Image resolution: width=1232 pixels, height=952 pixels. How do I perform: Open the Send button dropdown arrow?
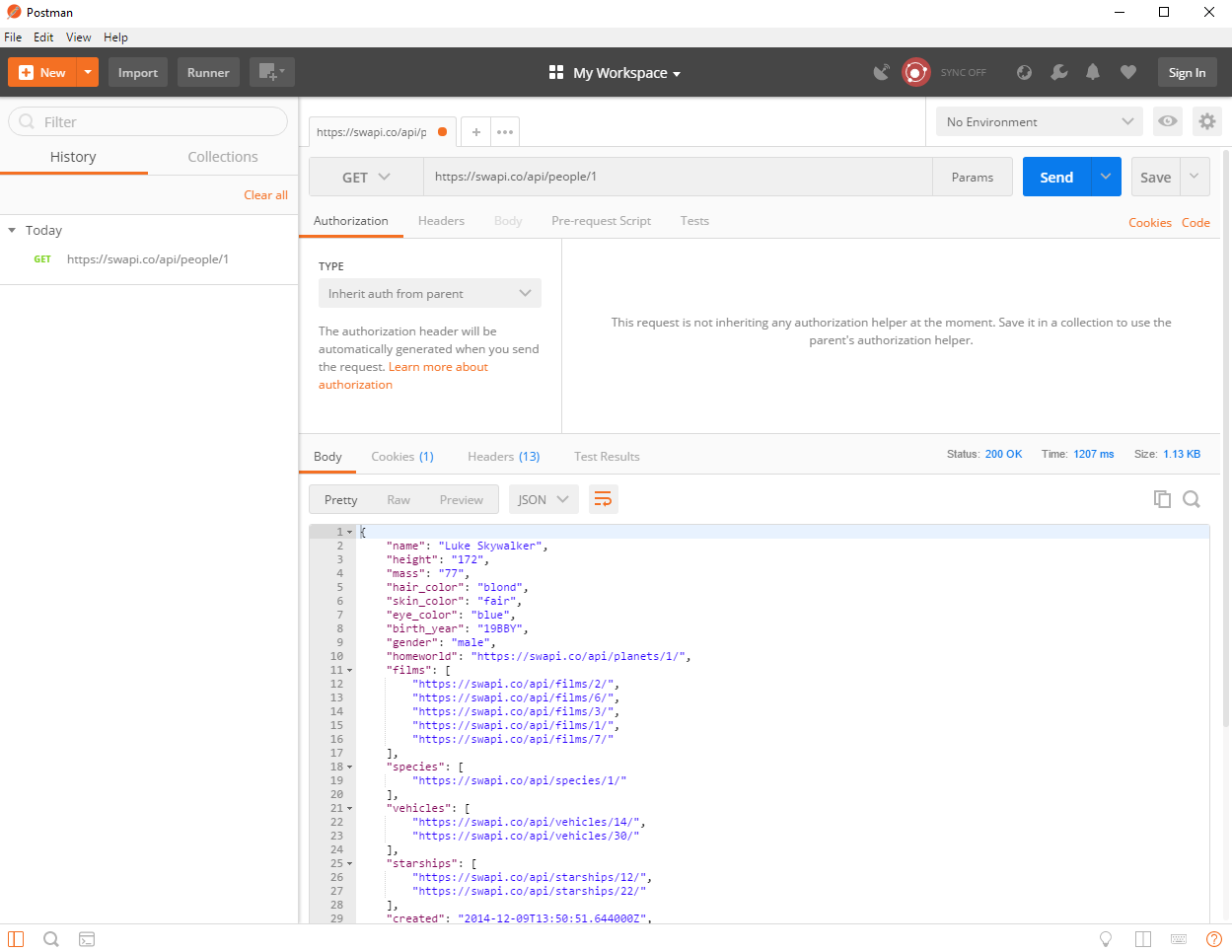pyautogui.click(x=1106, y=177)
